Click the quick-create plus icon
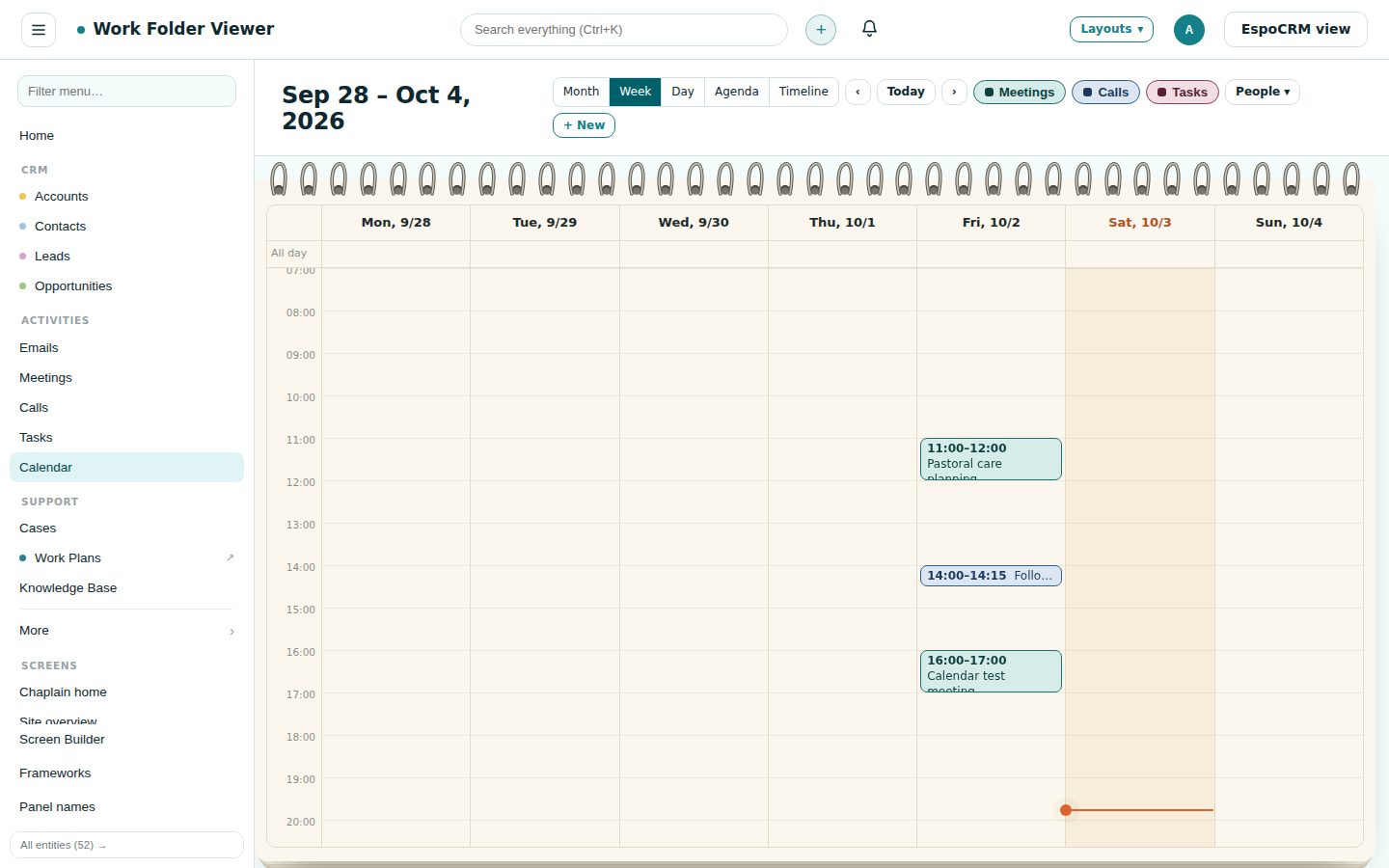The width and height of the screenshot is (1389, 868). tap(821, 30)
